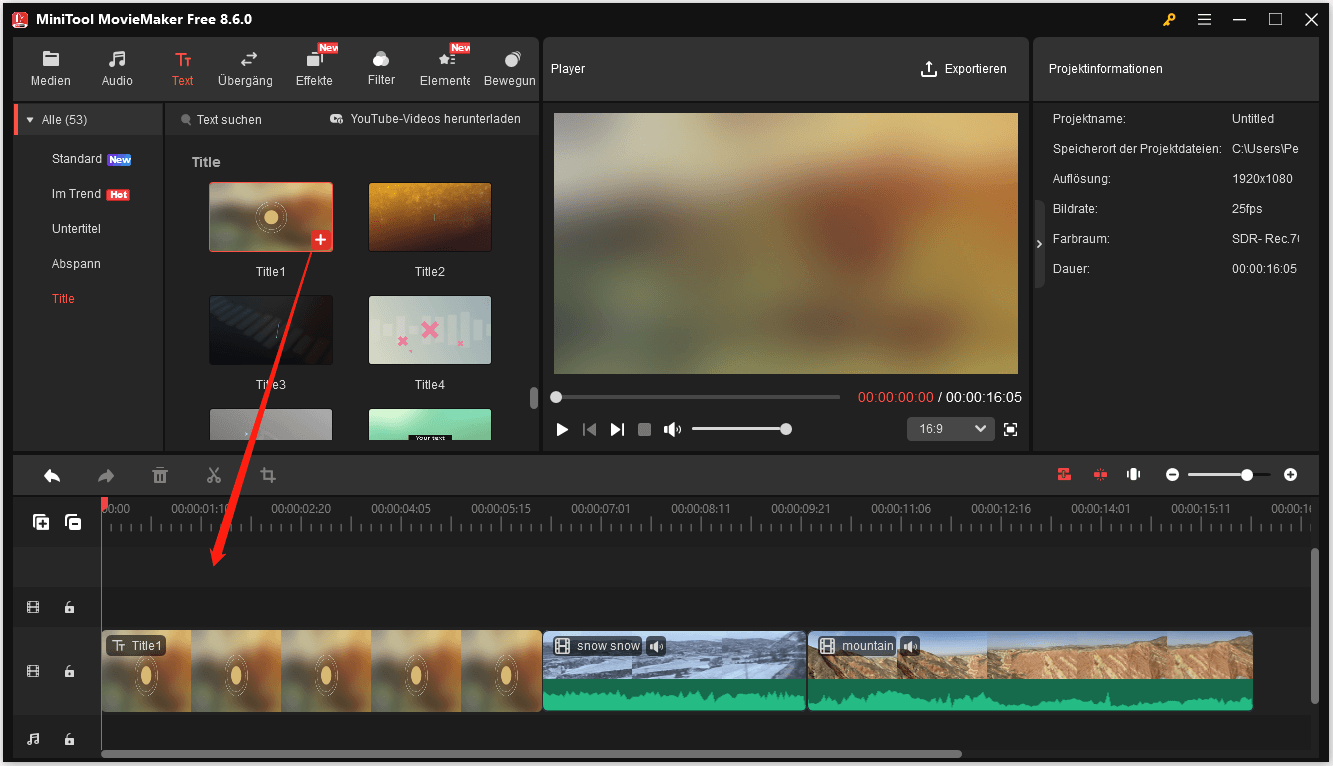The width and height of the screenshot is (1333, 766).
Task: Switch to the Übergang transitions panel
Action: pyautogui.click(x=244, y=67)
